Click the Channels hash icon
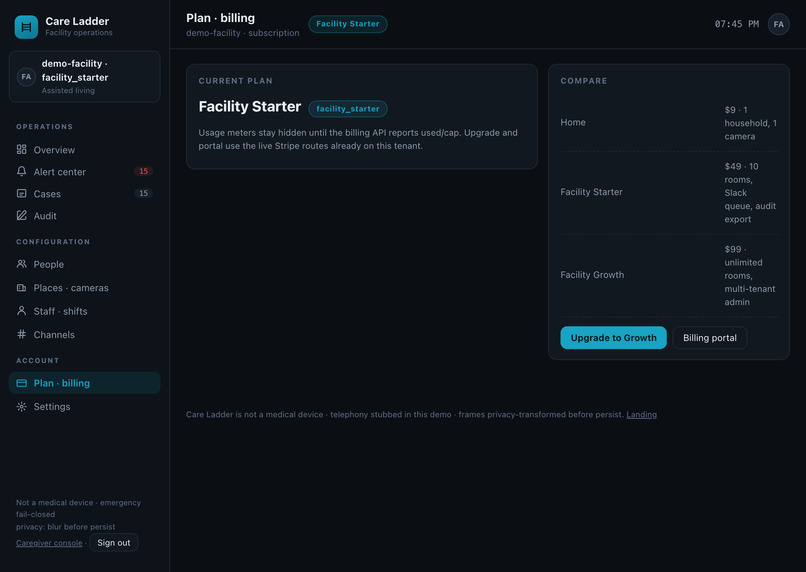The height and width of the screenshot is (572, 806). [x=22, y=335]
